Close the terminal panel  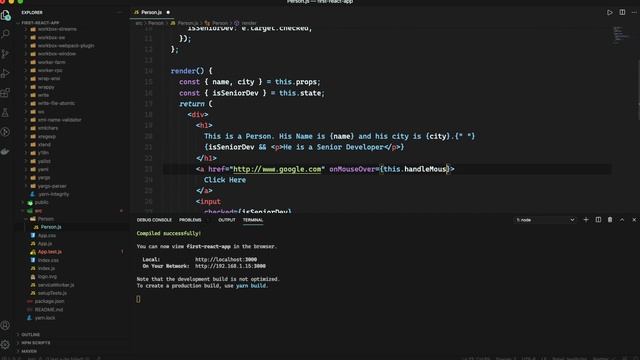click(x=634, y=220)
